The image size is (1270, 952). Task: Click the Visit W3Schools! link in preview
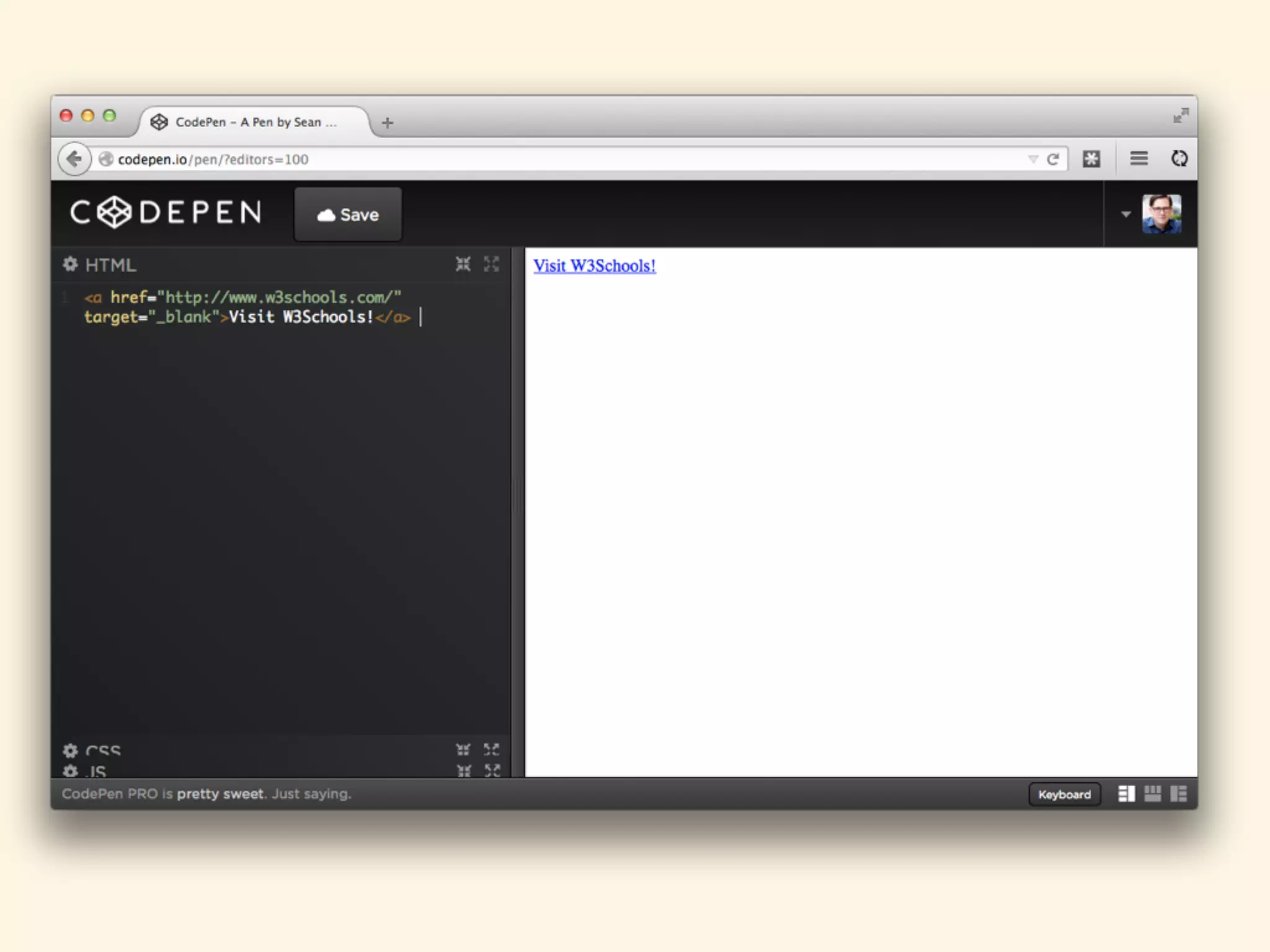coord(594,266)
